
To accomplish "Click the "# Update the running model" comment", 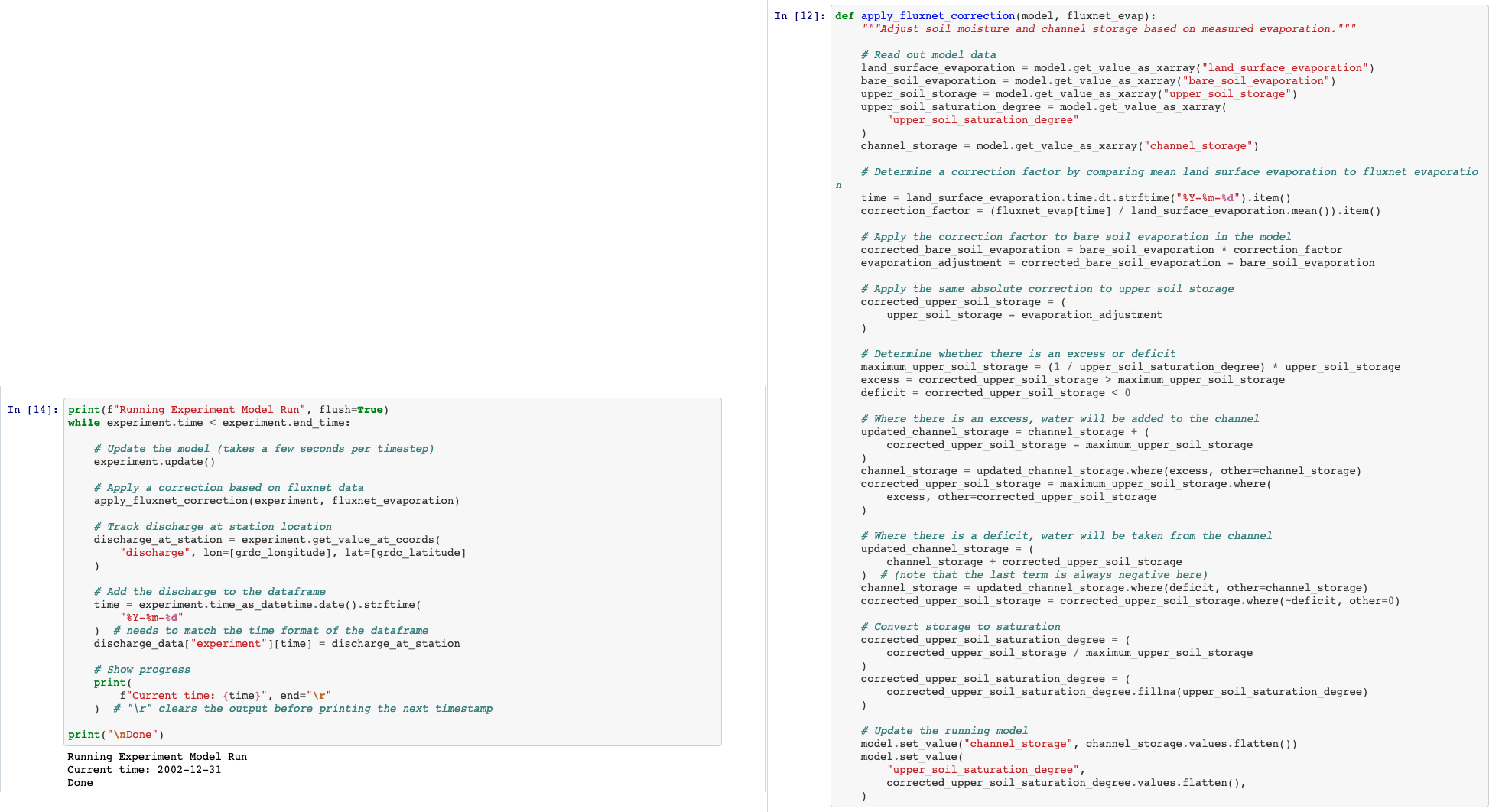I will 944,731.
